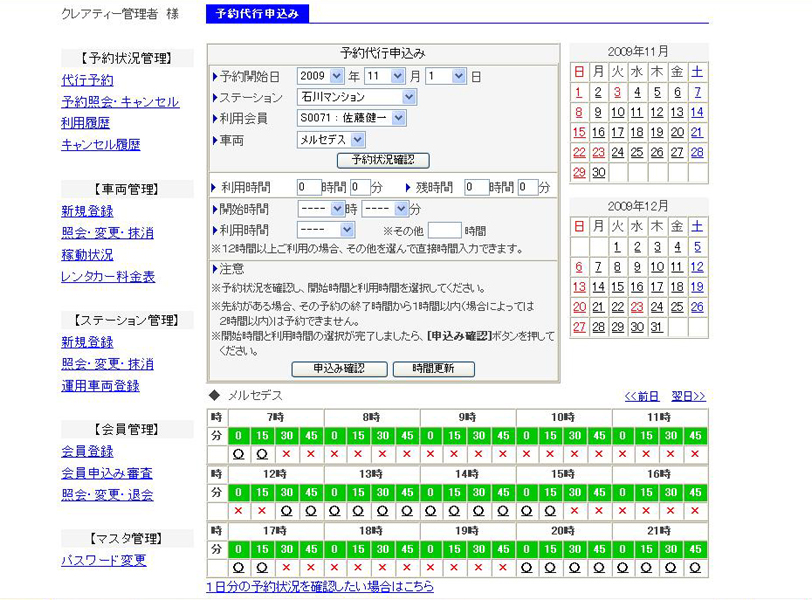812x600 pixels.
Task: Select December 16 in 2009年12月 calendar
Action: pyautogui.click(x=637, y=288)
